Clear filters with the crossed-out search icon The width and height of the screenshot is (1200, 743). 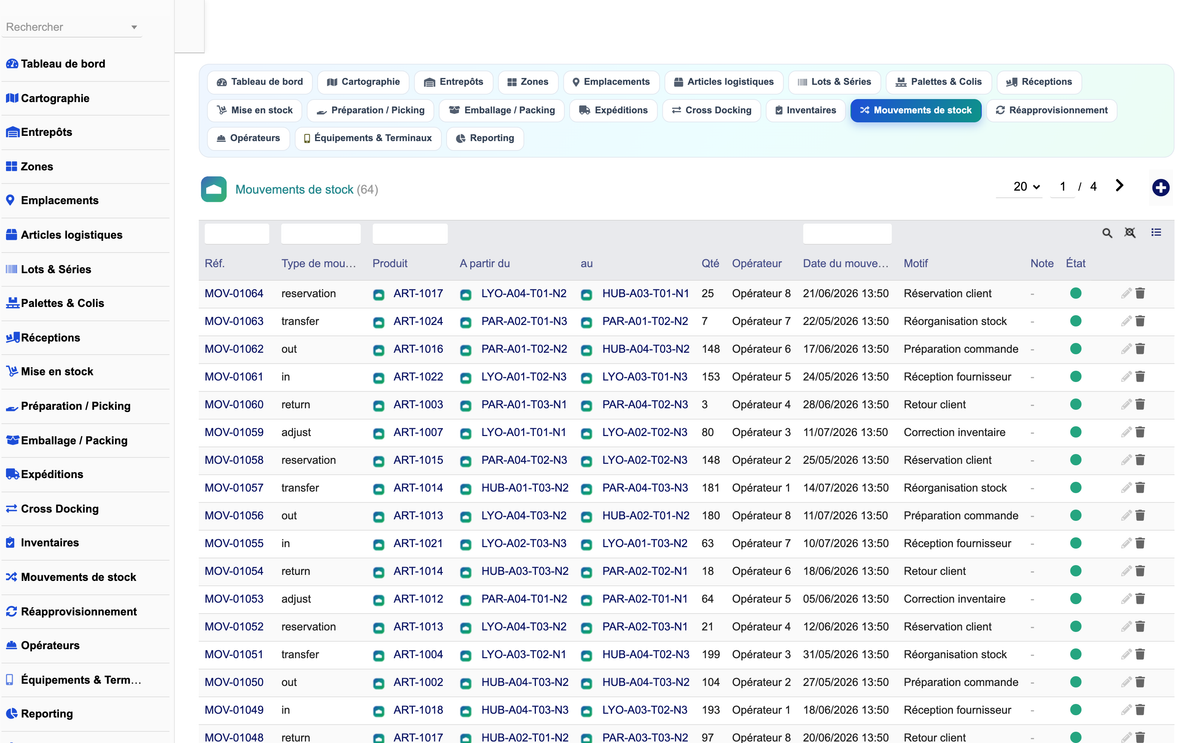(1130, 233)
